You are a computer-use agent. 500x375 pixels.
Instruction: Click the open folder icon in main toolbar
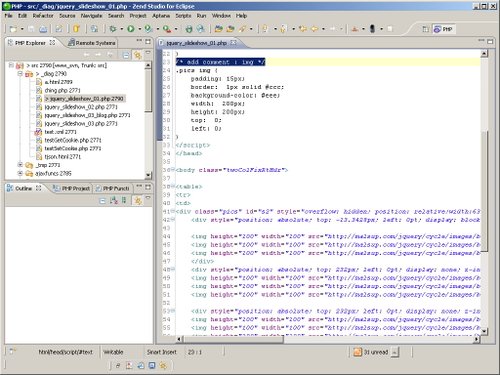tap(218, 29)
